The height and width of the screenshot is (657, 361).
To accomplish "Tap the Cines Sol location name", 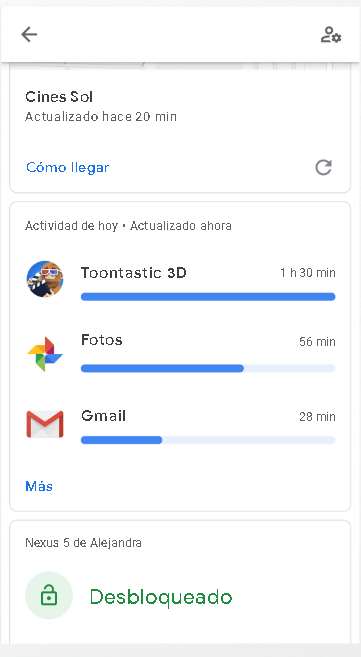I will [x=59, y=97].
